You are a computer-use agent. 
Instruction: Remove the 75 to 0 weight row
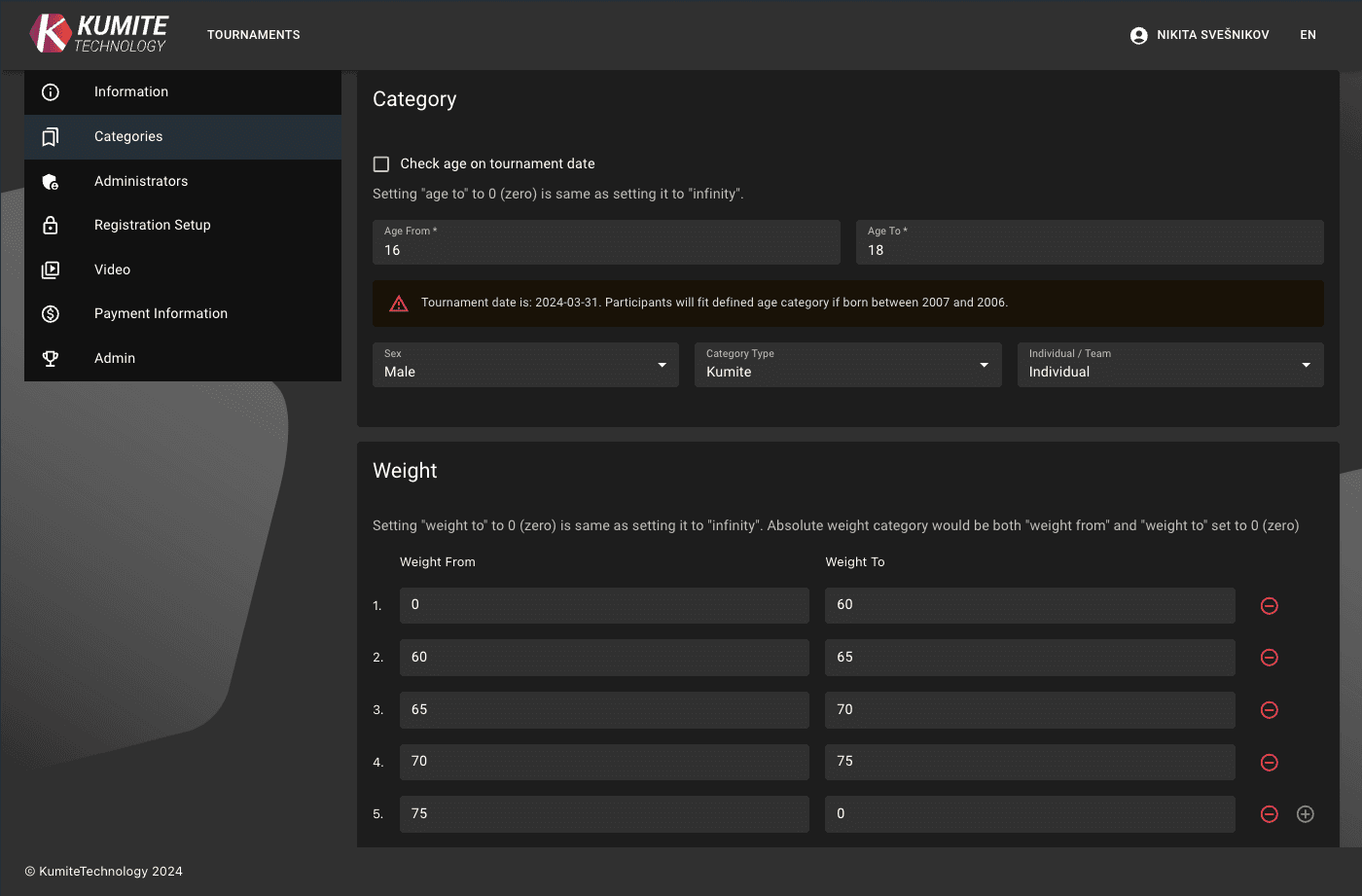(1269, 814)
